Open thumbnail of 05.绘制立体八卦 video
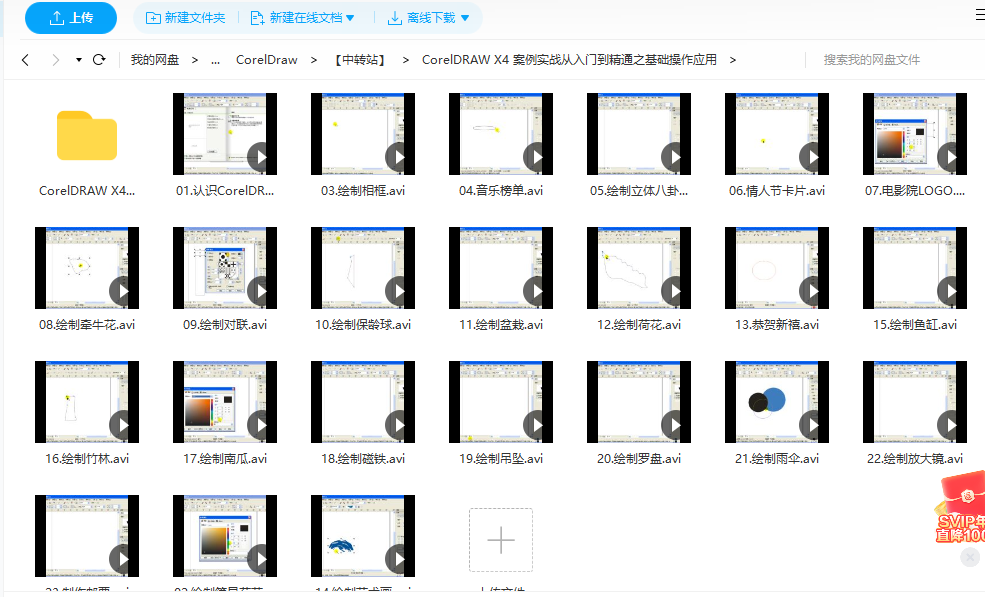Screen dimensions: 985x597 pos(639,134)
